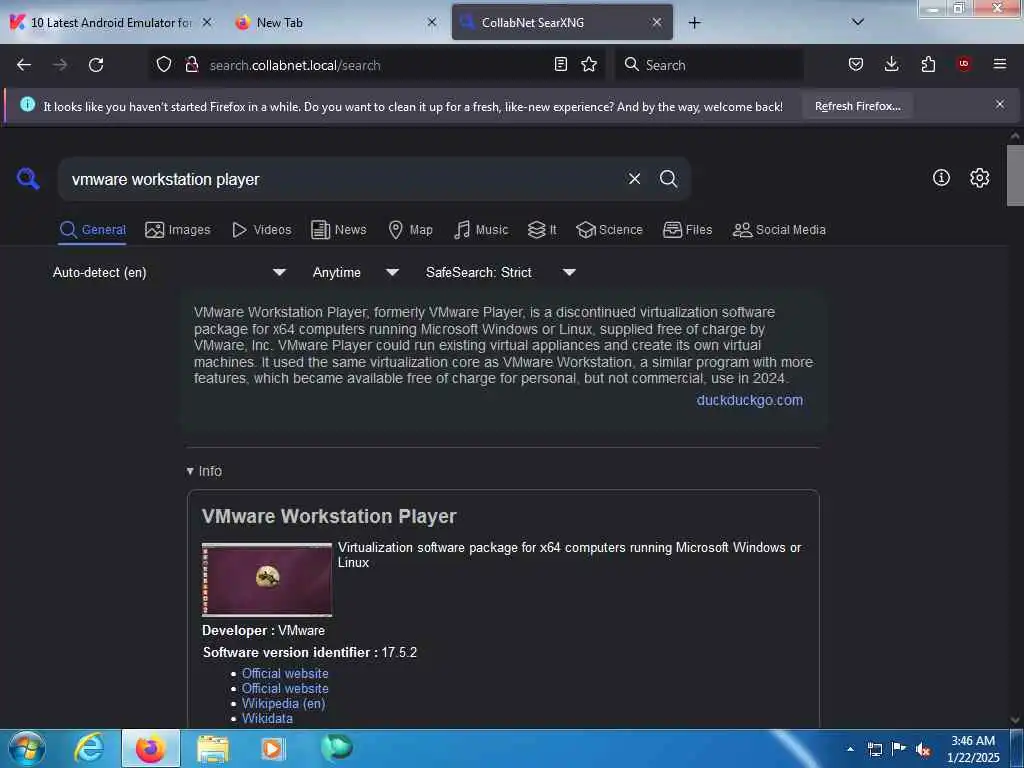Image resolution: width=1024 pixels, height=768 pixels.
Task: Open the Anytime time range dropdown
Action: click(x=355, y=272)
